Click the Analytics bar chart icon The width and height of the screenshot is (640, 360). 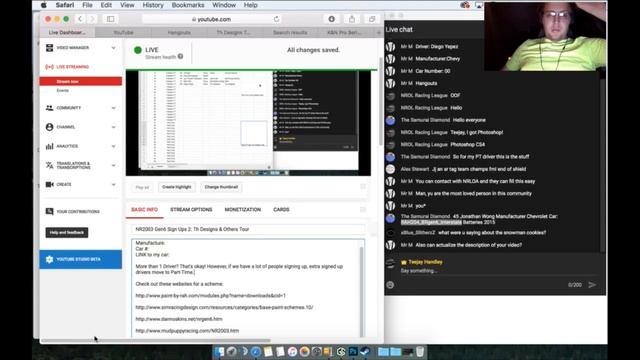click(x=49, y=146)
